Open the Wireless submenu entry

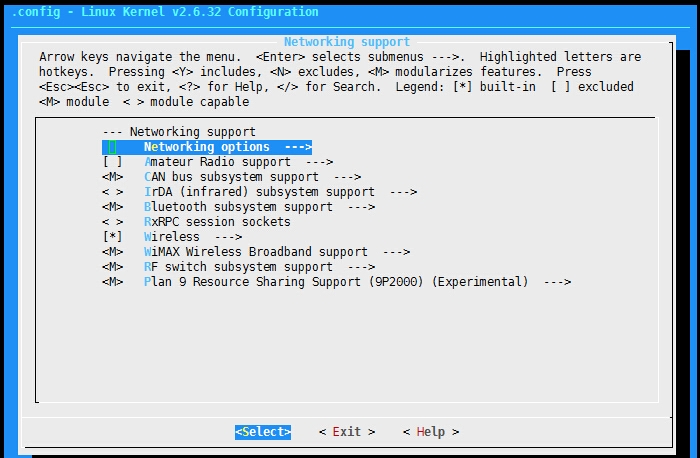171,237
